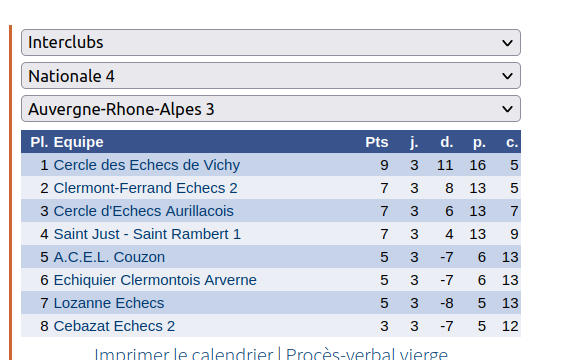The image size is (564, 360).
Task: Open Echiquier Clermontois Arverne team link
Action: click(155, 280)
